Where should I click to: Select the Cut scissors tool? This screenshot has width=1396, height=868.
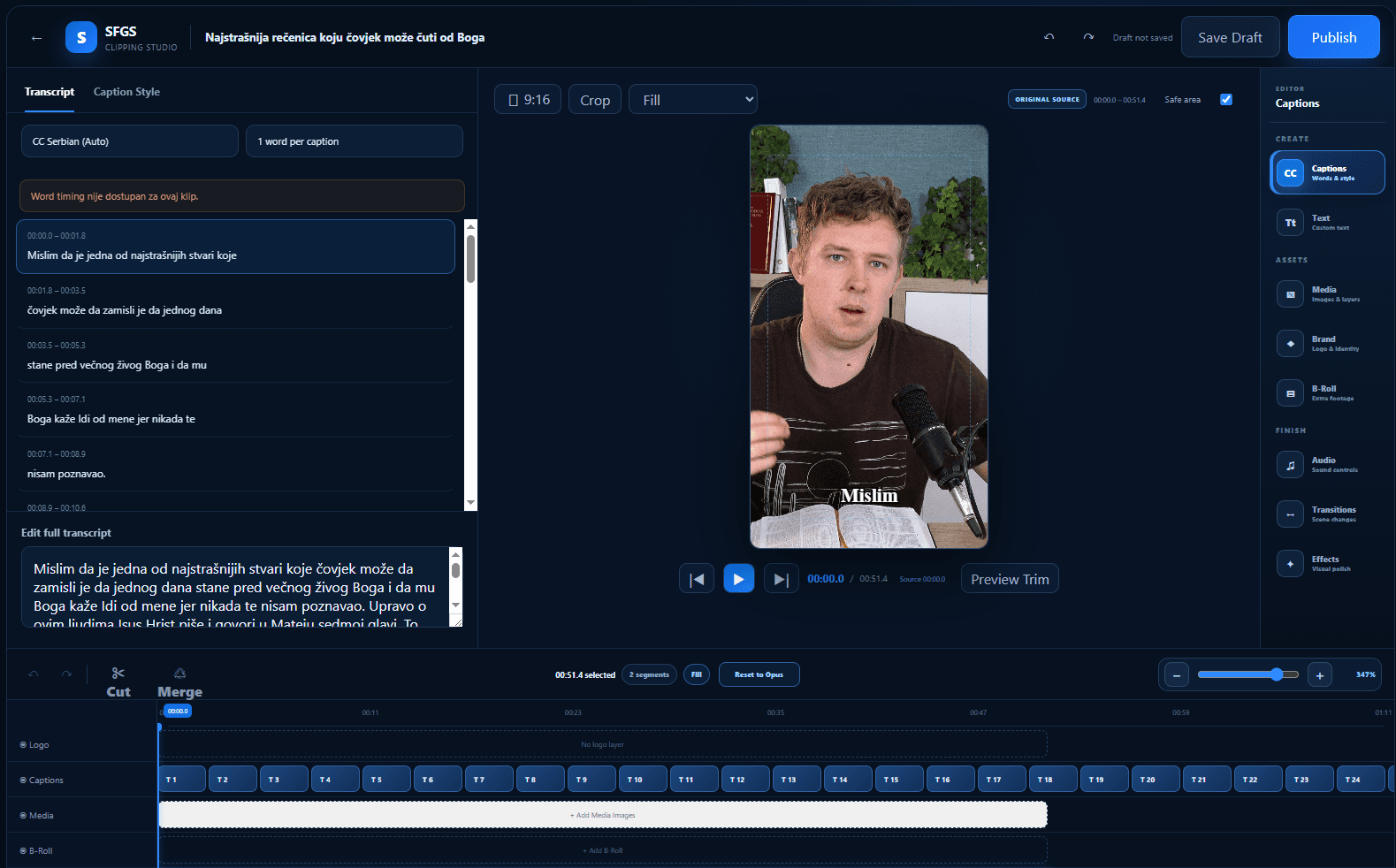pos(118,682)
